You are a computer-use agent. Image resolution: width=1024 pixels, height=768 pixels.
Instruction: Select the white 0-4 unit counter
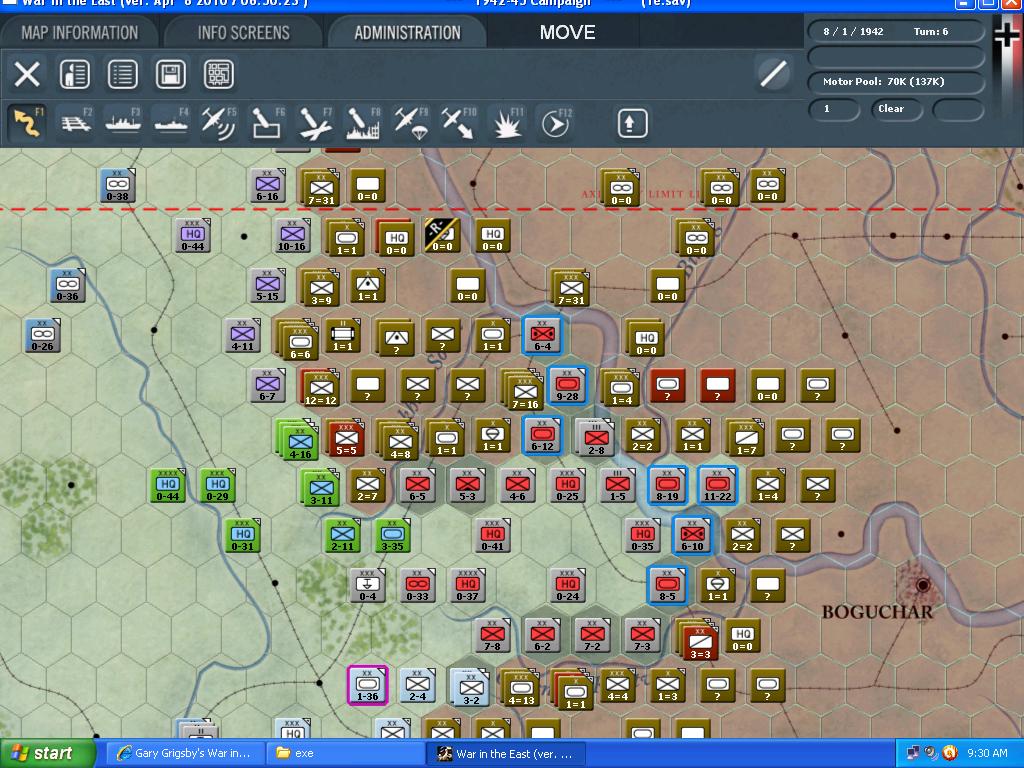pyautogui.click(x=368, y=586)
